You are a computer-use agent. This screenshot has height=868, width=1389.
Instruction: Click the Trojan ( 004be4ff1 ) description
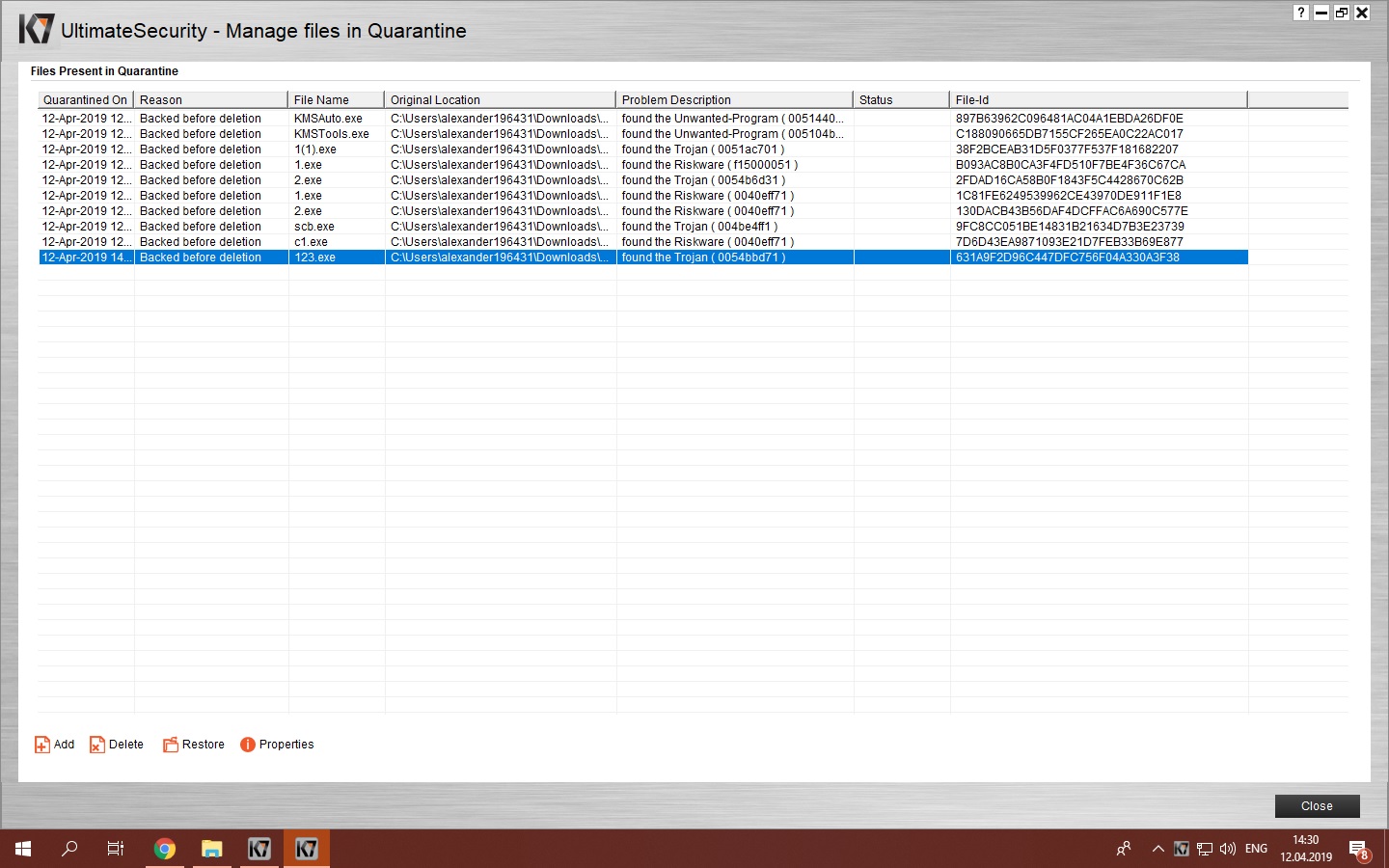pos(700,227)
